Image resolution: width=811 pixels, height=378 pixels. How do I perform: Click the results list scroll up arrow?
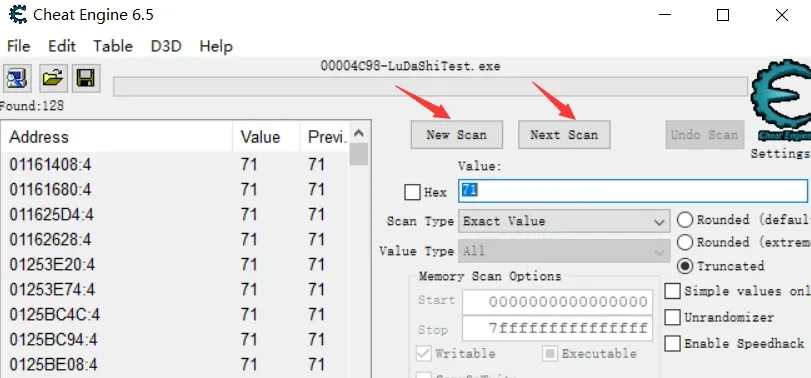click(359, 133)
